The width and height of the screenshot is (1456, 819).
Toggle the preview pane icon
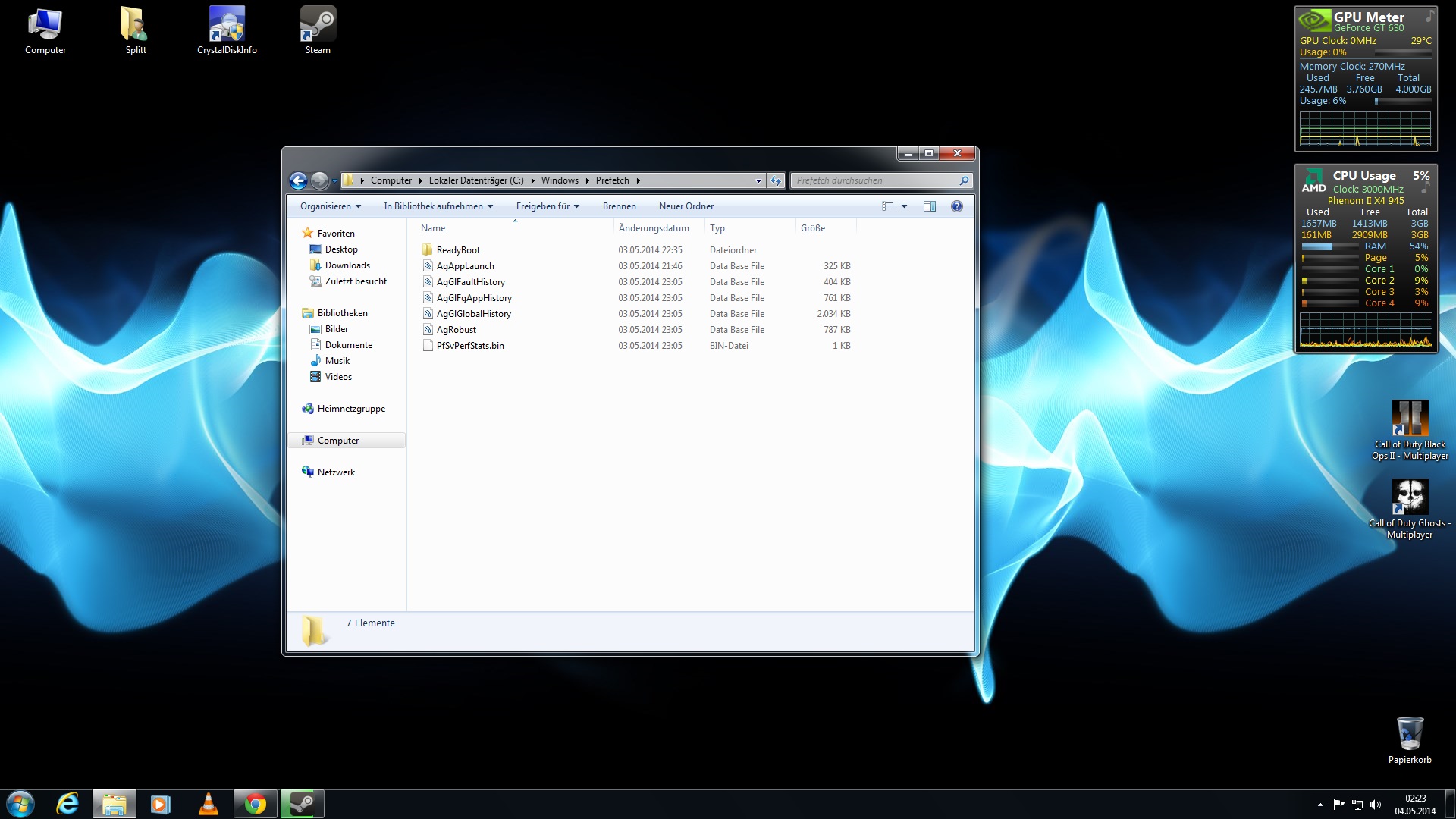coord(929,206)
